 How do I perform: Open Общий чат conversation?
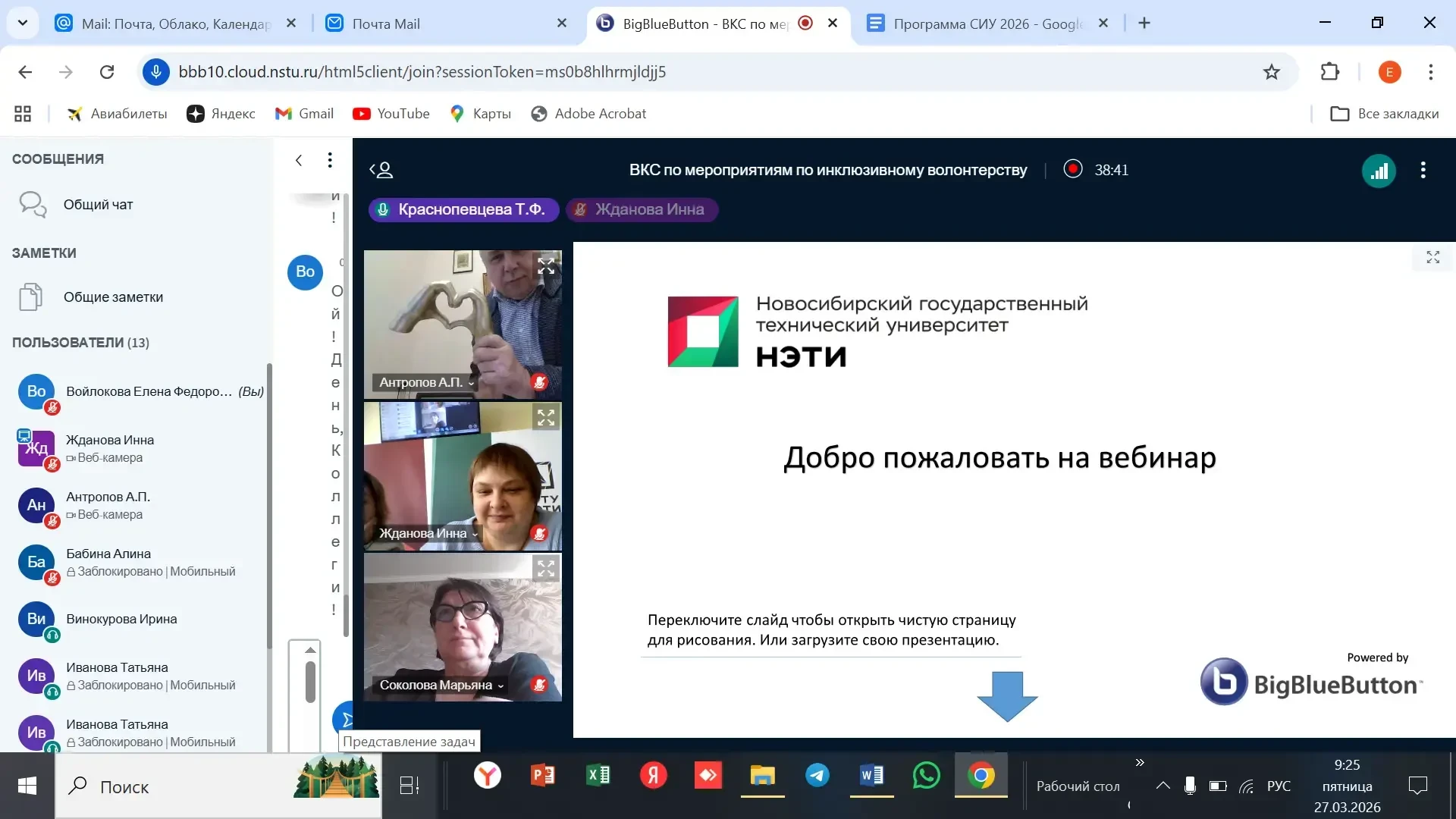(x=98, y=205)
